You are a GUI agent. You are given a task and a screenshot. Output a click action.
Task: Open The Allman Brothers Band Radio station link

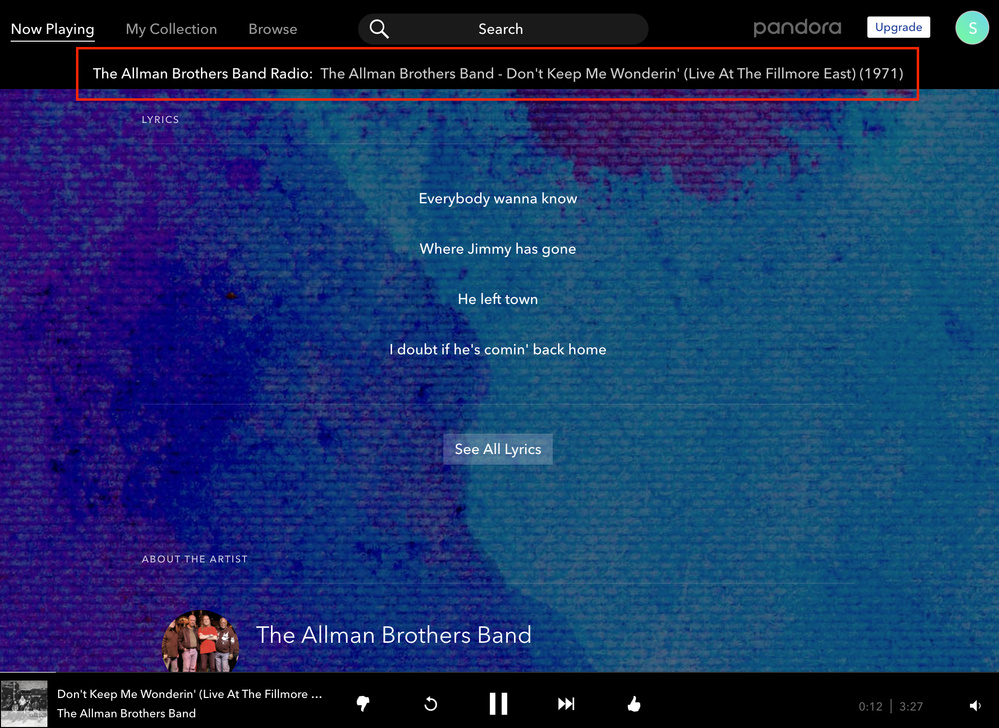tap(202, 73)
